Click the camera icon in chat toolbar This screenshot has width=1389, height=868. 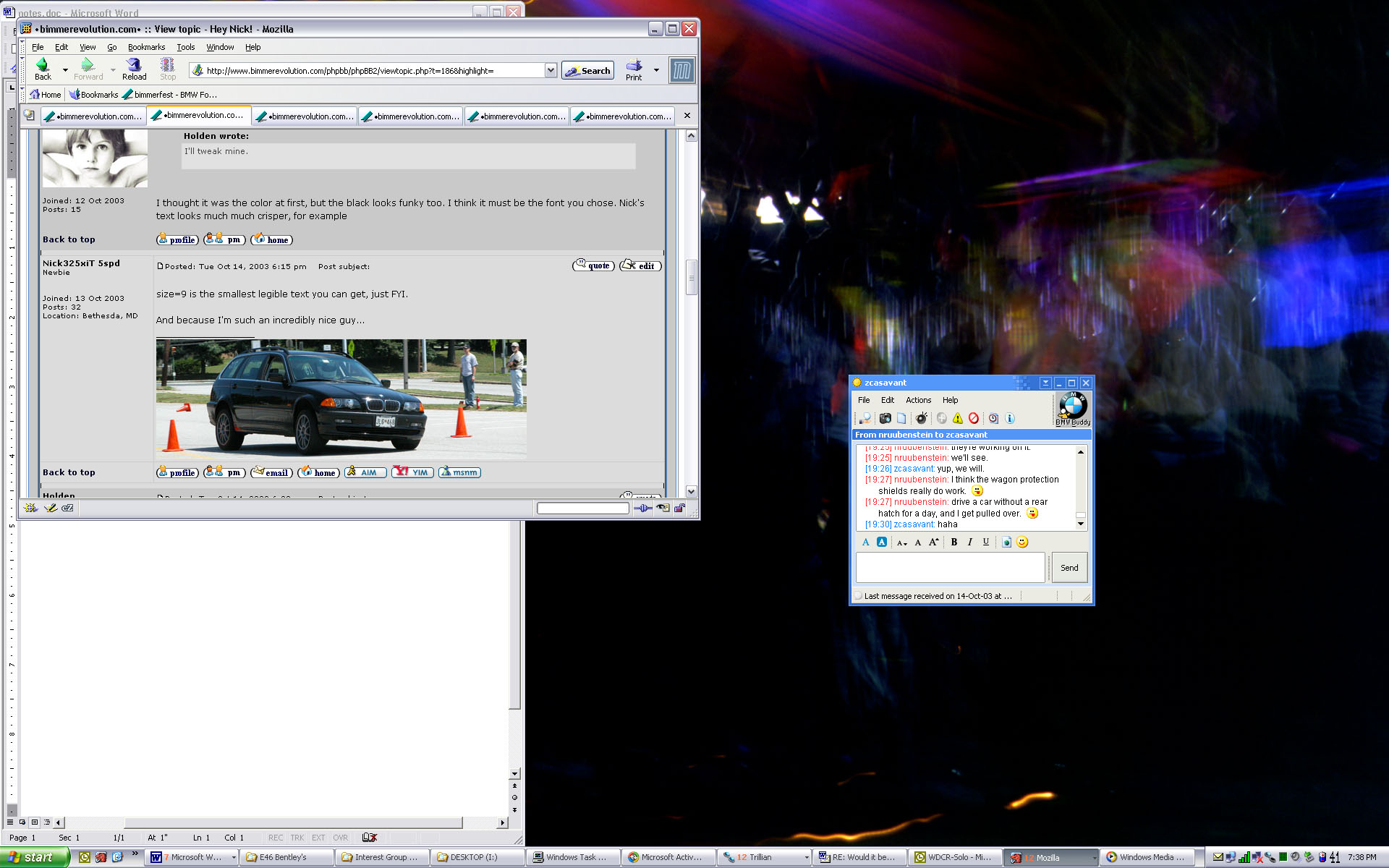point(885,418)
